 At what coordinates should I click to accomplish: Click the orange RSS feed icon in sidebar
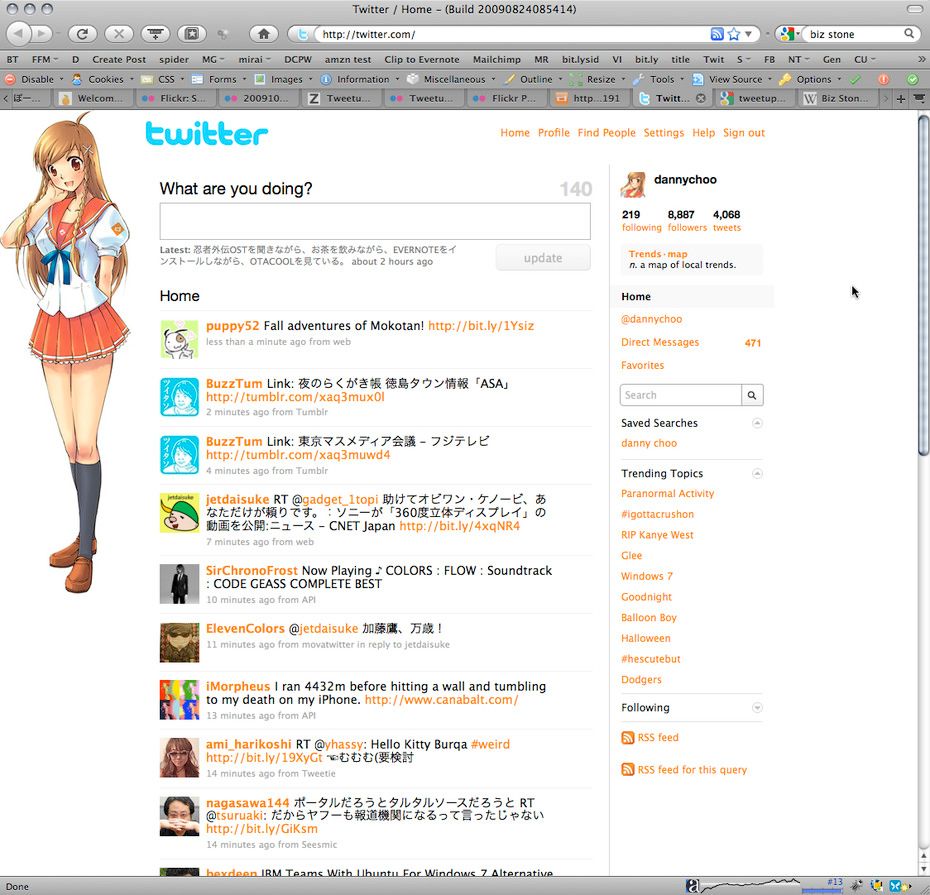[628, 738]
